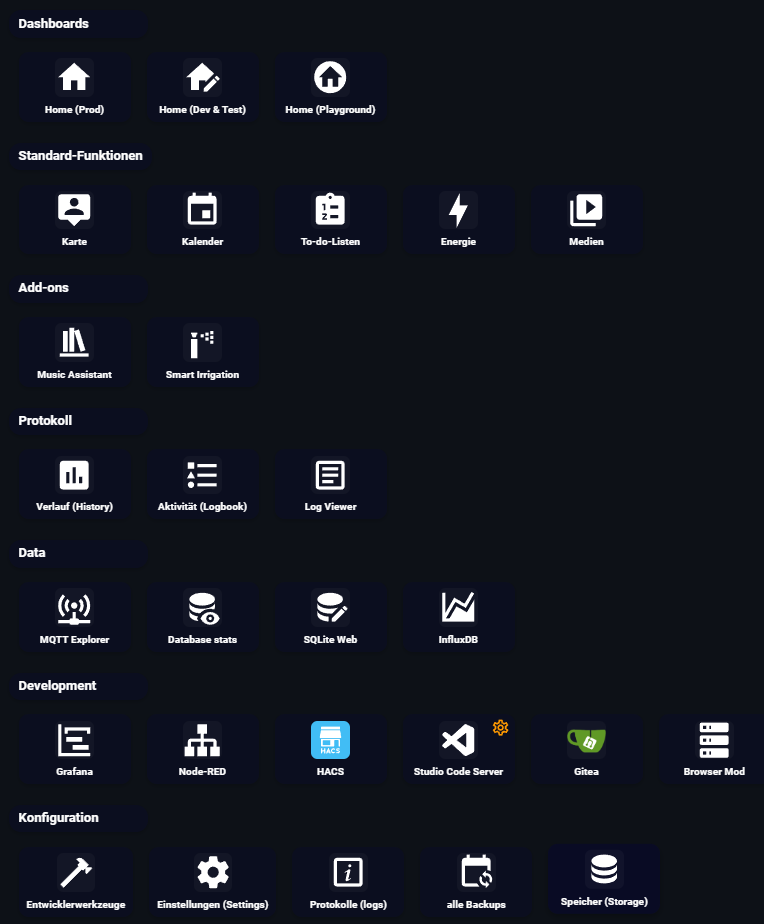Open the Browser Mod server icon
The width and height of the screenshot is (764, 924).
(714, 740)
